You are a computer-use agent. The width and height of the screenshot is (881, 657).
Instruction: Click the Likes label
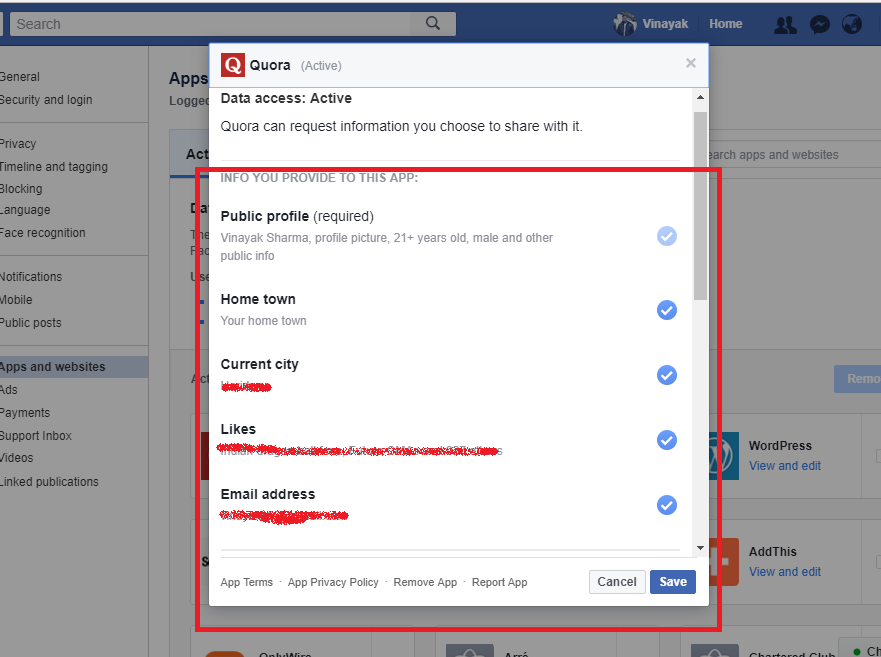click(x=238, y=429)
